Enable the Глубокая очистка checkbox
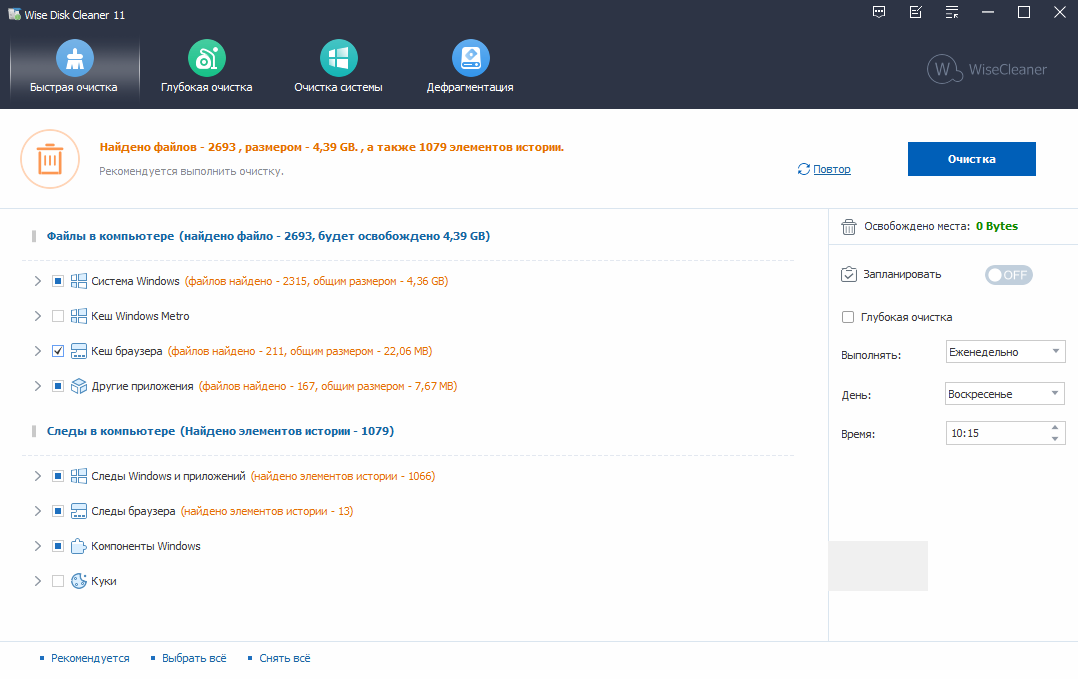Screen dimensions: 1078x679 click(848, 317)
